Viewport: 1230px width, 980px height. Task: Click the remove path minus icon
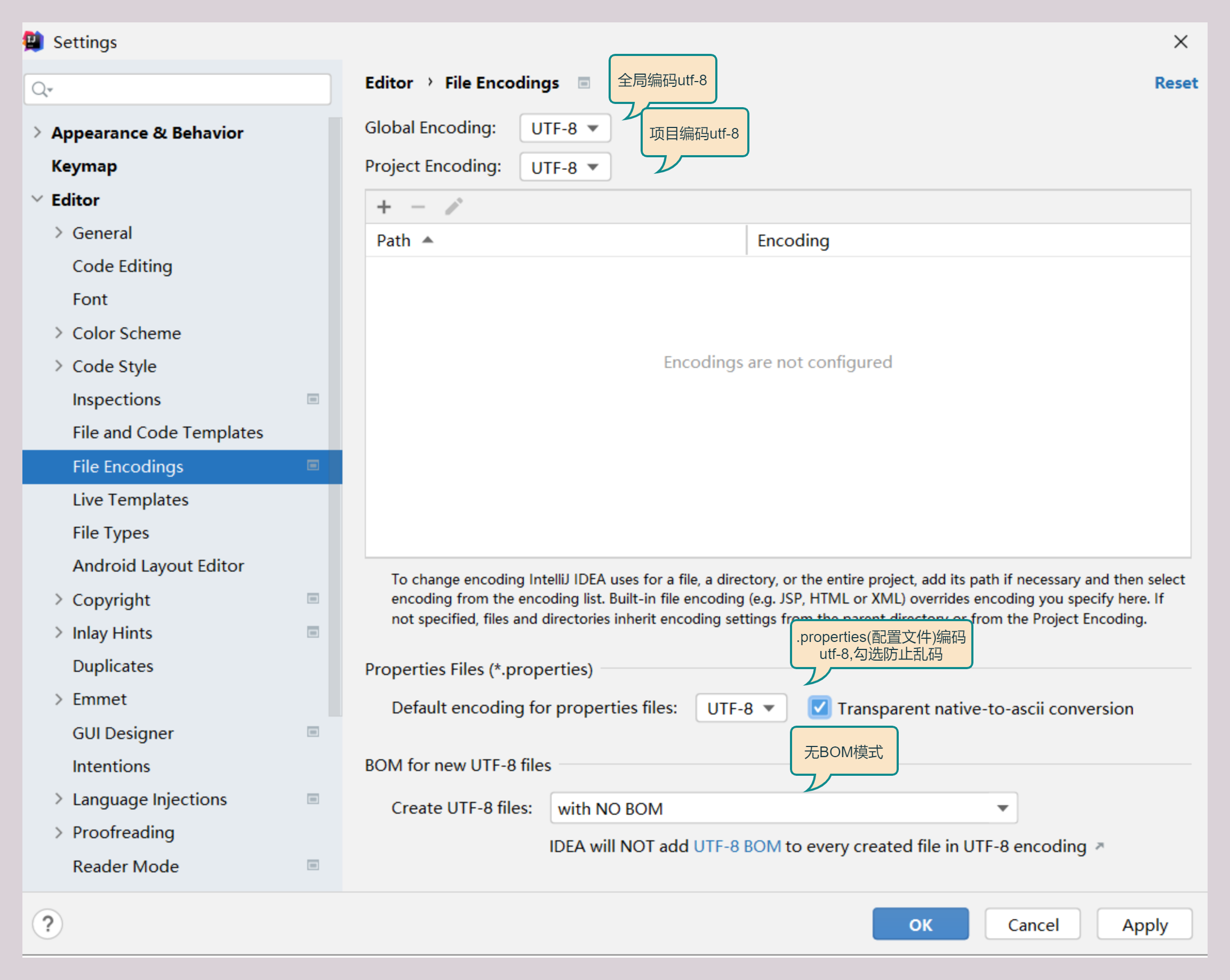click(418, 206)
